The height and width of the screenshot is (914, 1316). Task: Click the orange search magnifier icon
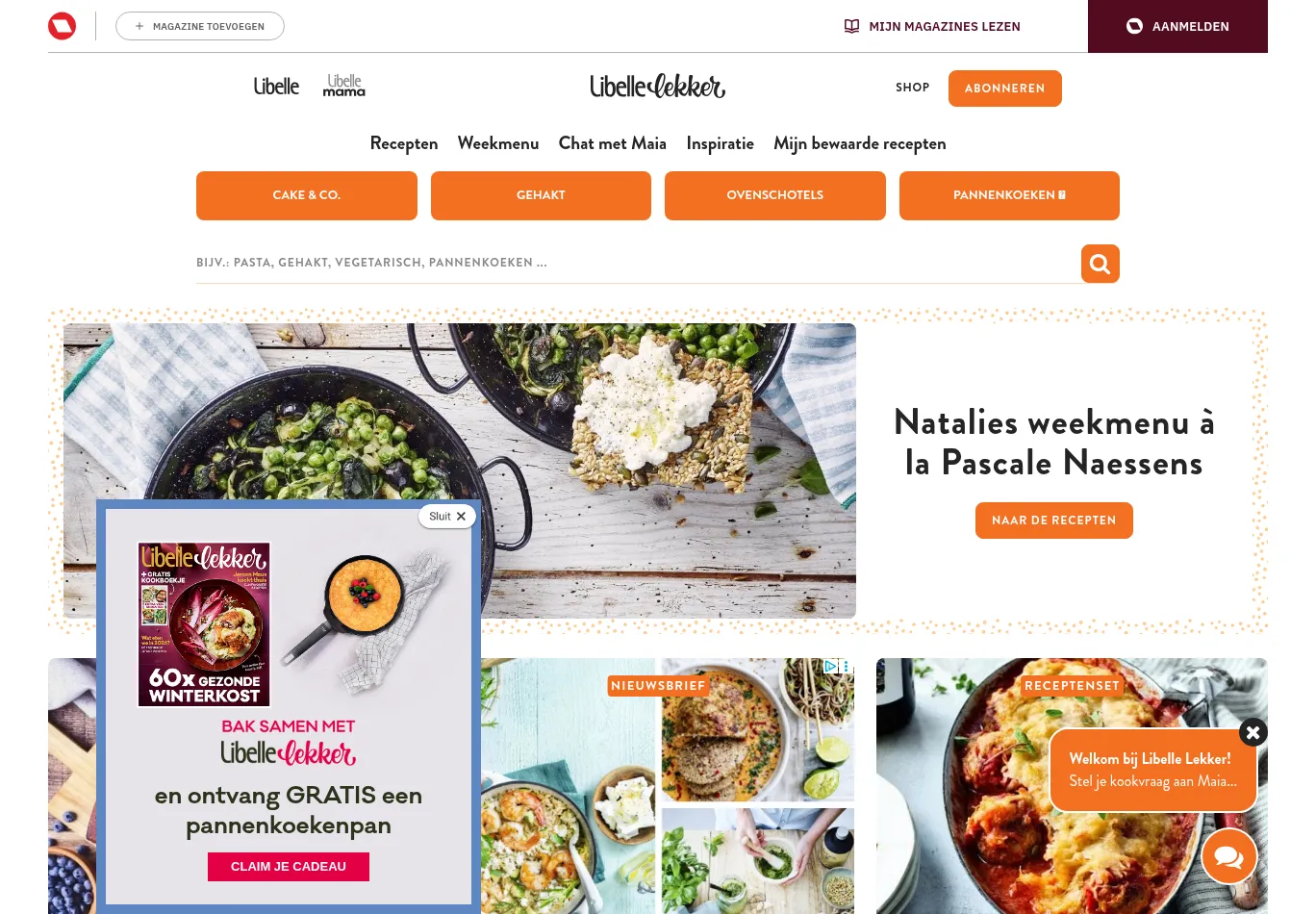click(1100, 264)
